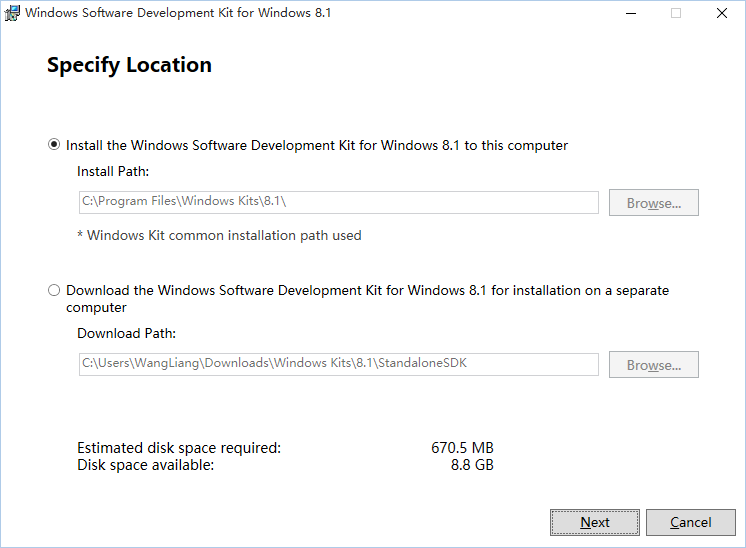Click the Specify Location heading
The width and height of the screenshot is (746, 548).
[129, 65]
